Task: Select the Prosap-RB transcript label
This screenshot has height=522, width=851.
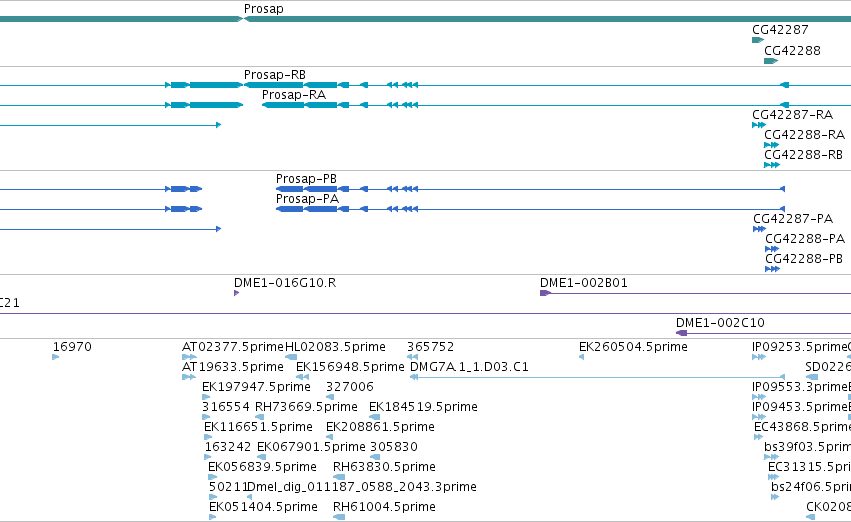Action: coord(275,75)
